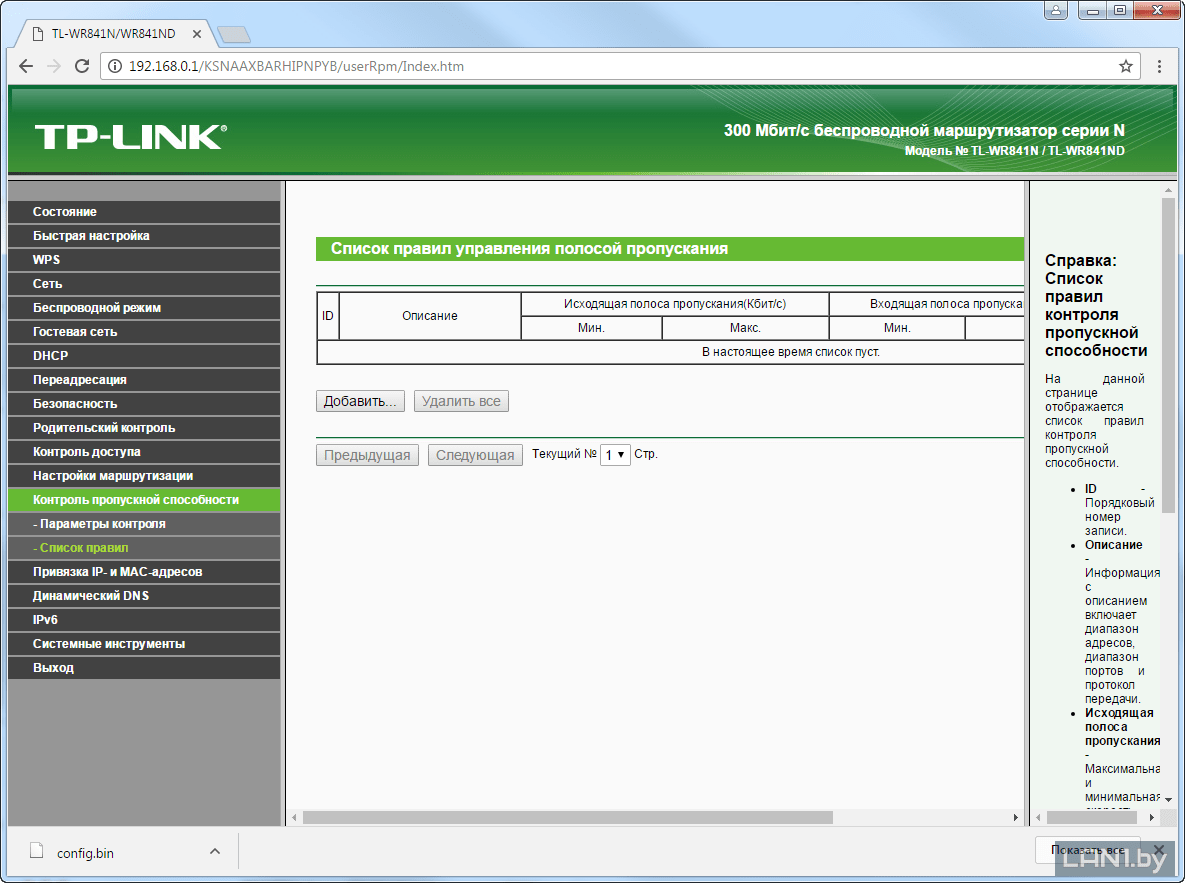Image resolution: width=1185 pixels, height=883 pixels.
Task: Open the Гостевая сеть section
Action: (x=144, y=332)
